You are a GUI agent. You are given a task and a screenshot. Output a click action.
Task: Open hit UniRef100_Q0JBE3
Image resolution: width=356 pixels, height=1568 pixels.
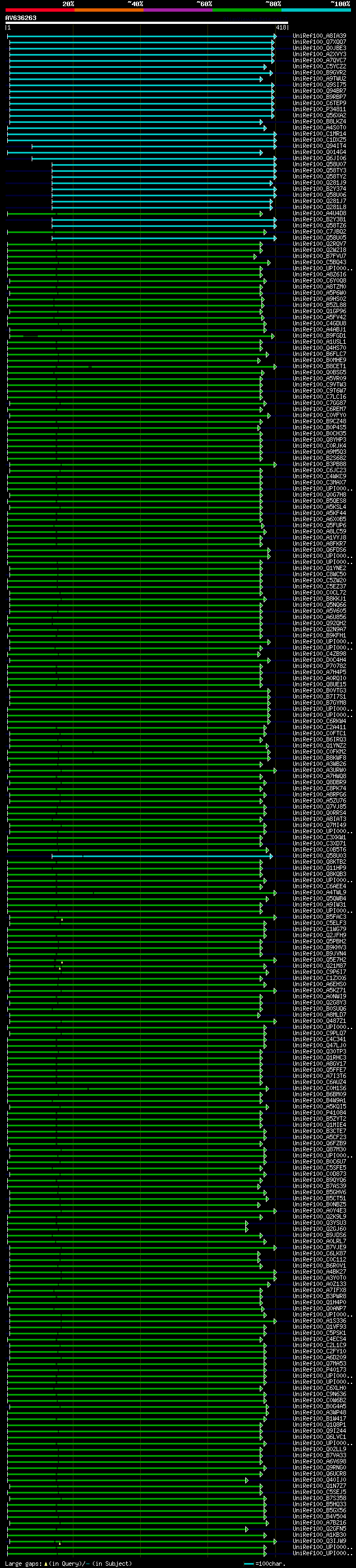click(x=319, y=48)
